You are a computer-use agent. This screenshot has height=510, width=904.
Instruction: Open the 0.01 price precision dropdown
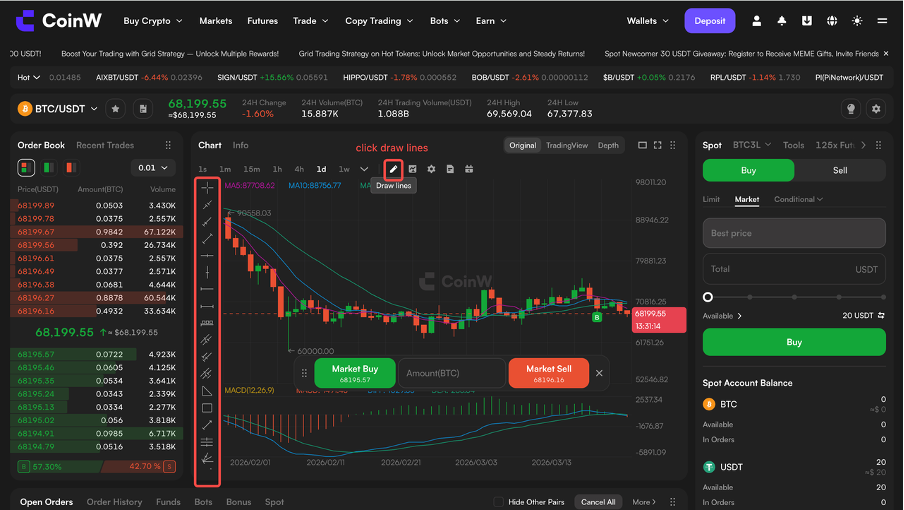(x=153, y=168)
